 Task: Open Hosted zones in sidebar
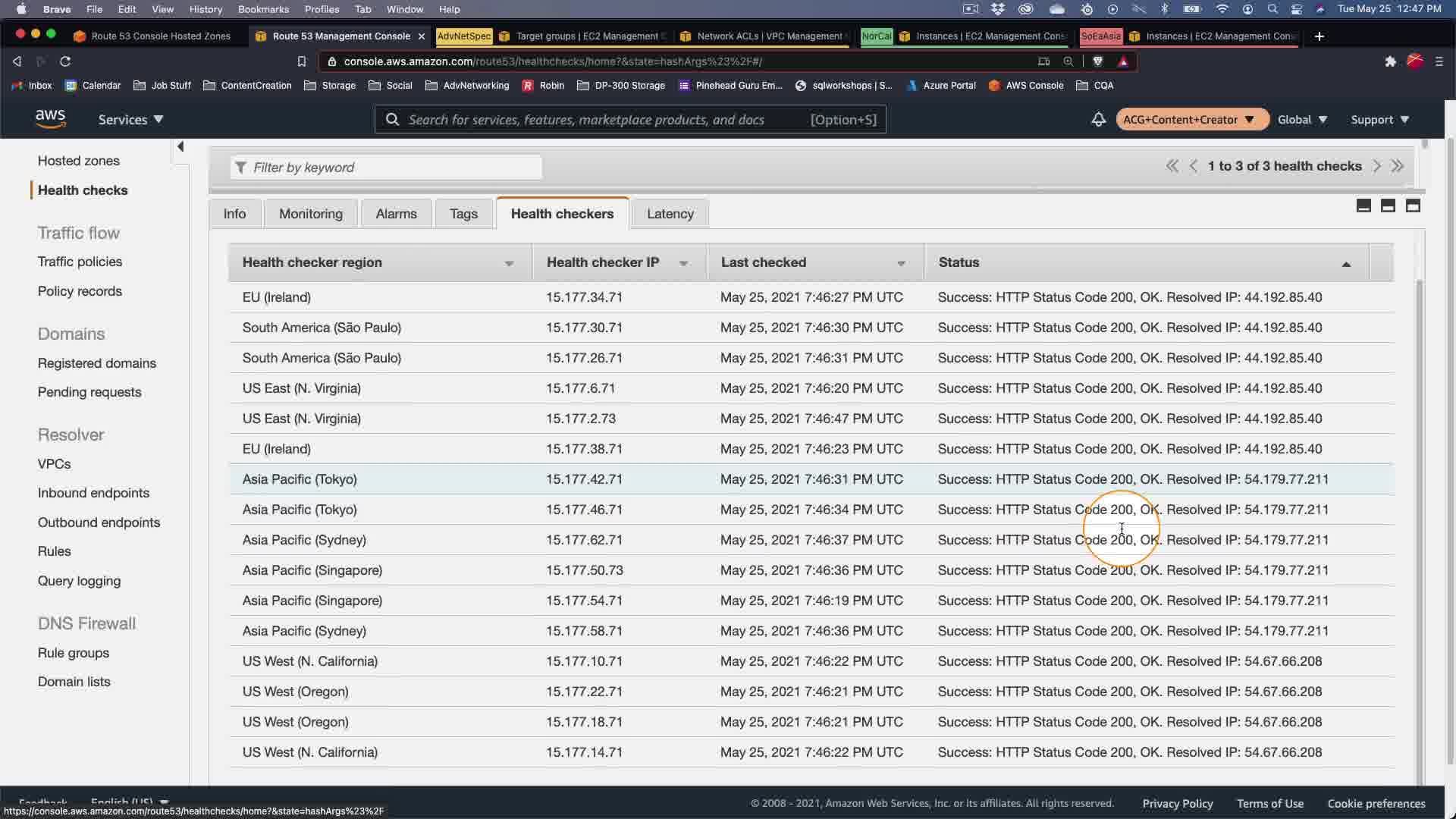tap(79, 161)
